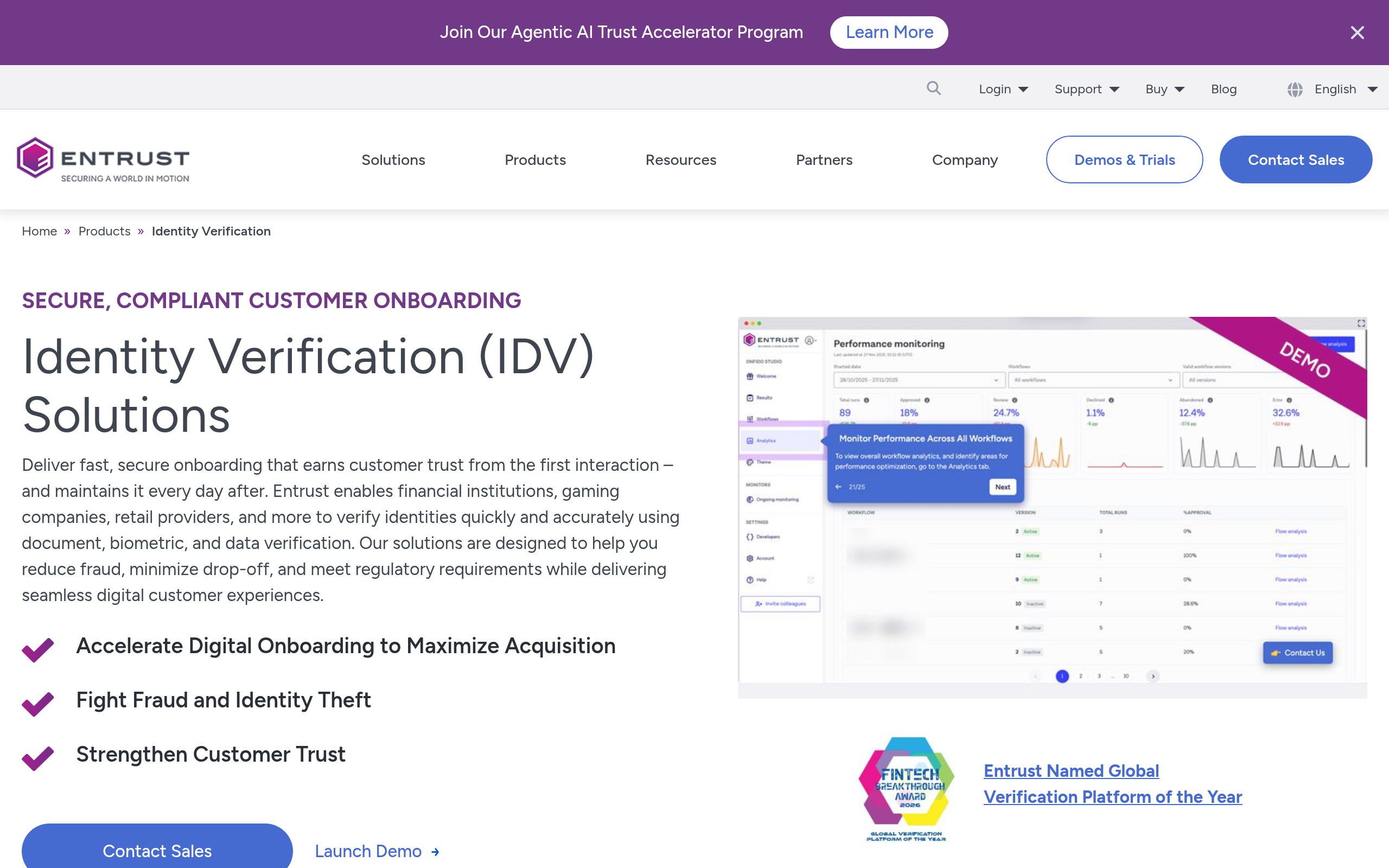This screenshot has width=1389, height=868.
Task: Open the All workflows dropdown in demo
Action: click(x=1093, y=380)
